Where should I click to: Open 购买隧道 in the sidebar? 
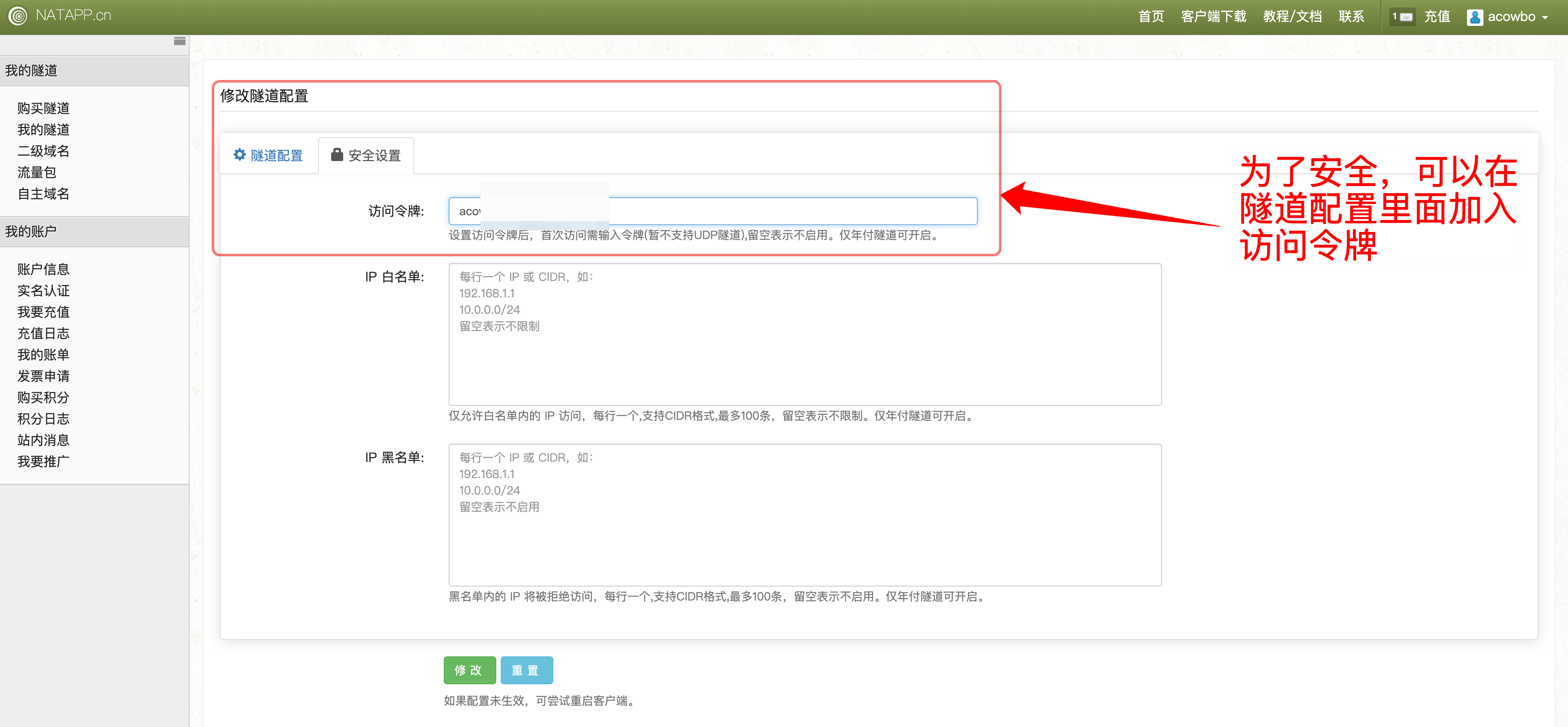(x=43, y=108)
